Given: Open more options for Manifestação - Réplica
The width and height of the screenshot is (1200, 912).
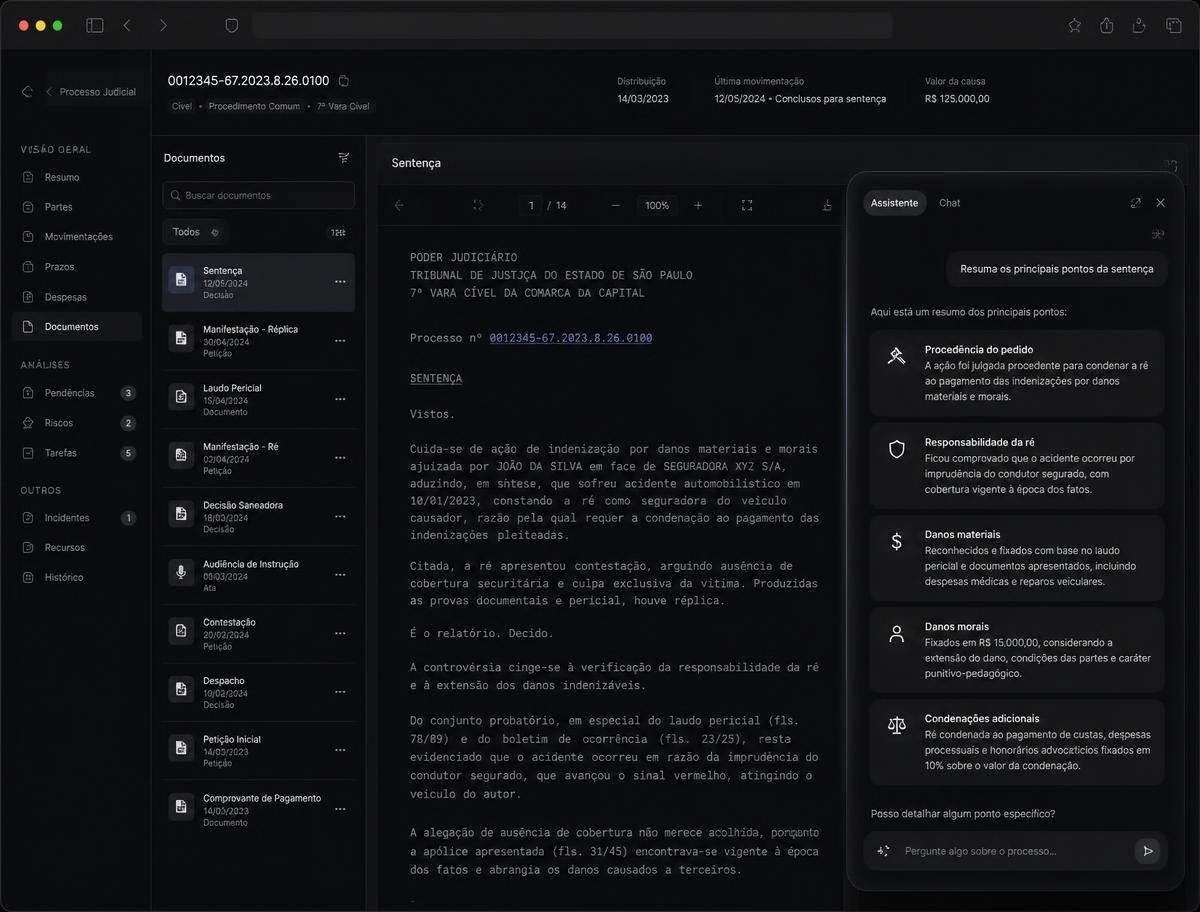Looking at the screenshot, I should click(x=340, y=340).
